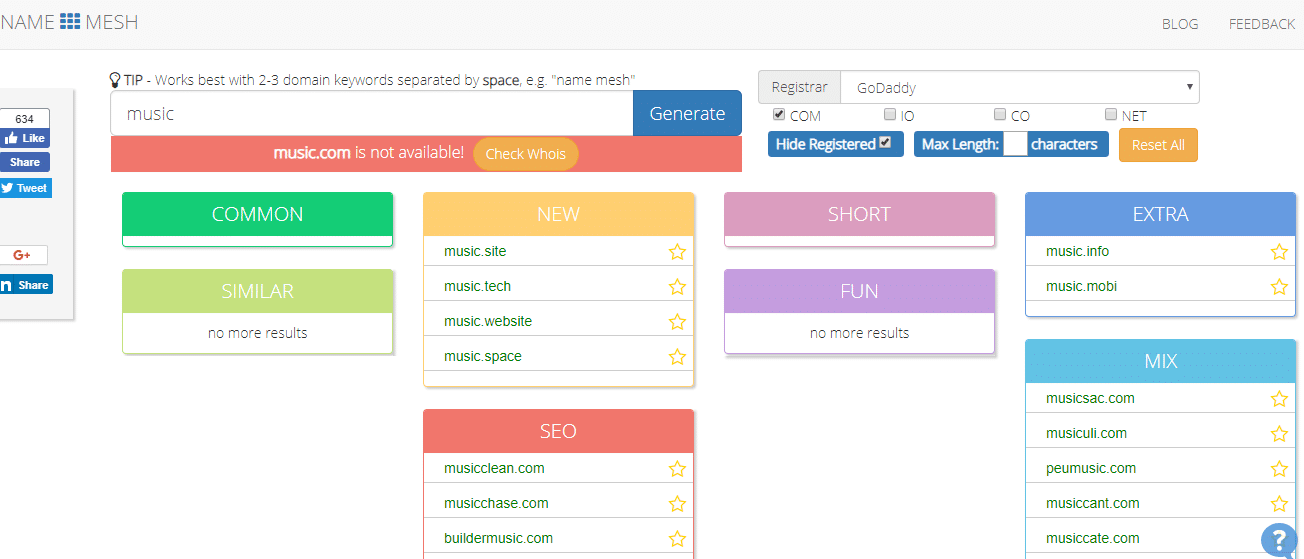The width and height of the screenshot is (1304, 559).
Task: Collapse the MIX category header
Action: point(1160,361)
